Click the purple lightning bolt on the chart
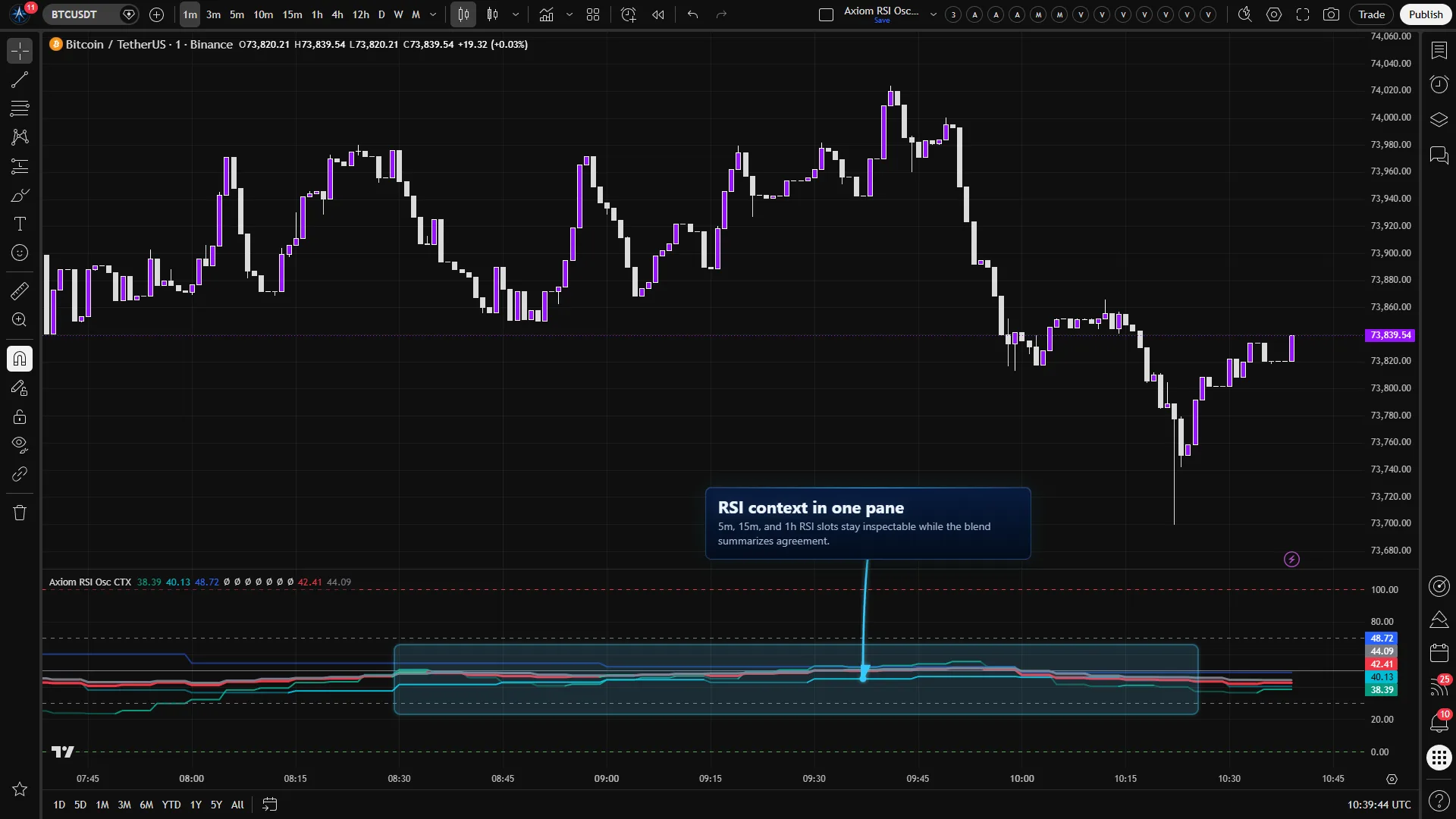This screenshot has height=819, width=1456. (x=1291, y=560)
